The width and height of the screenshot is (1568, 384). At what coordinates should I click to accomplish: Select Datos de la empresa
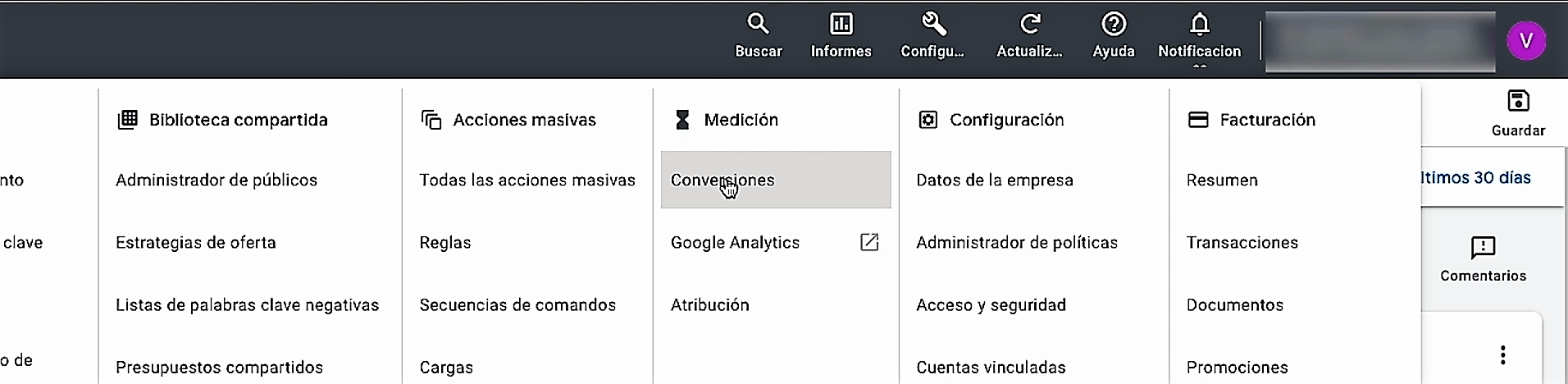coord(994,180)
